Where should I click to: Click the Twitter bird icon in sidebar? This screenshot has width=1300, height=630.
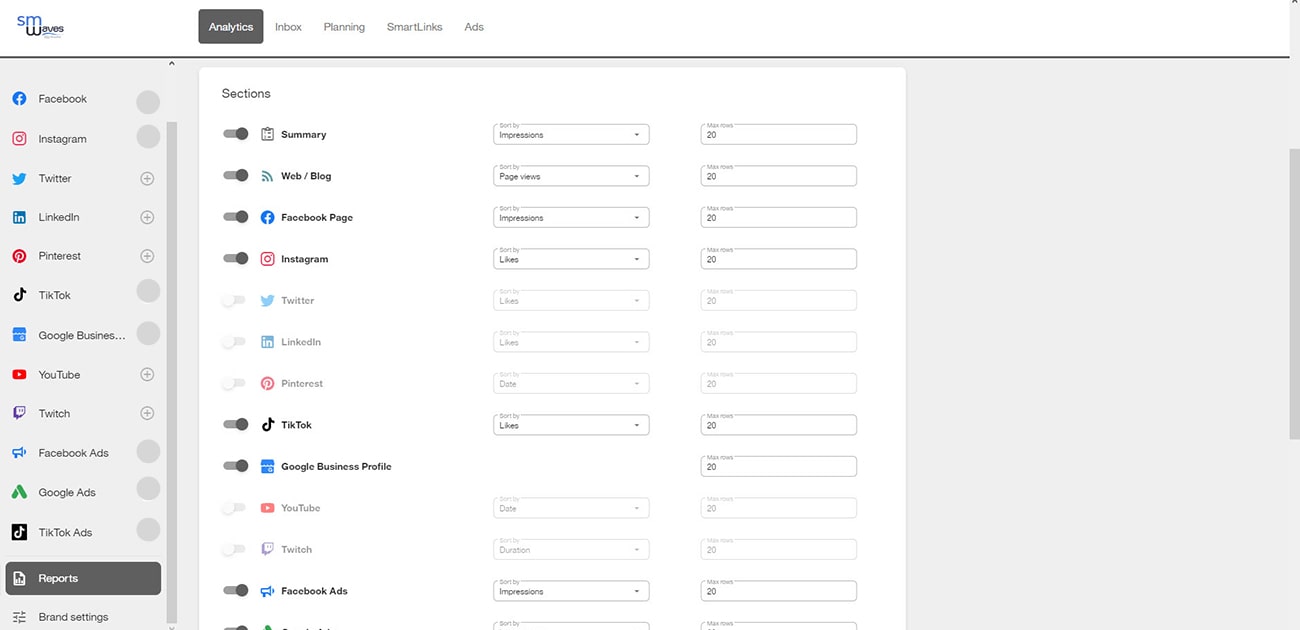click(x=19, y=179)
